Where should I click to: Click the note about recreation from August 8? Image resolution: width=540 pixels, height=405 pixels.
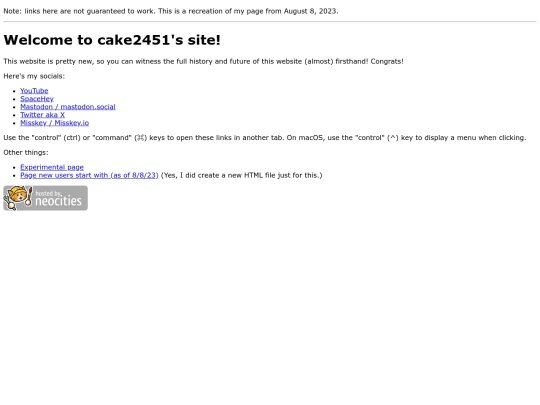point(171,11)
